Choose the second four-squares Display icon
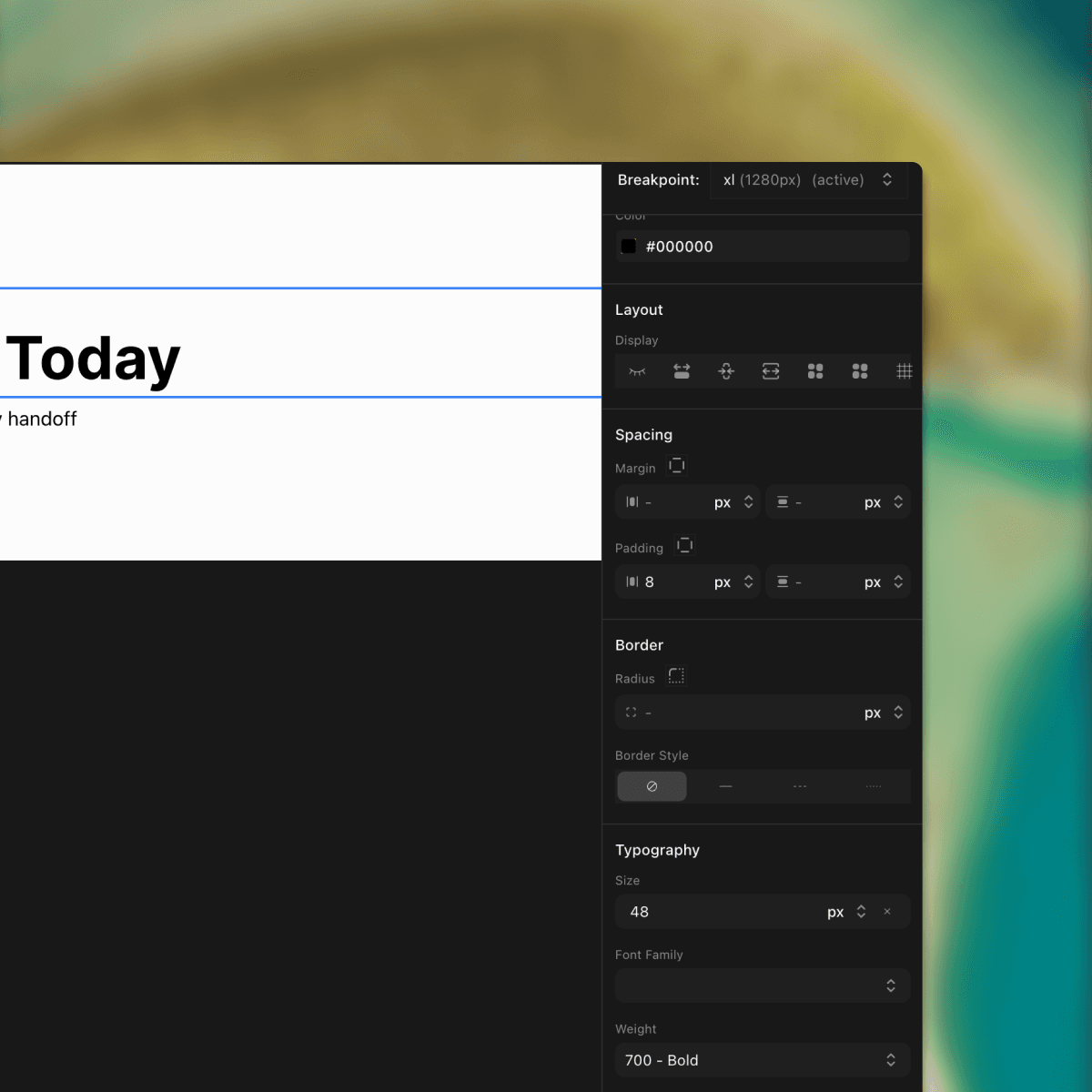The image size is (1092, 1092). click(860, 371)
